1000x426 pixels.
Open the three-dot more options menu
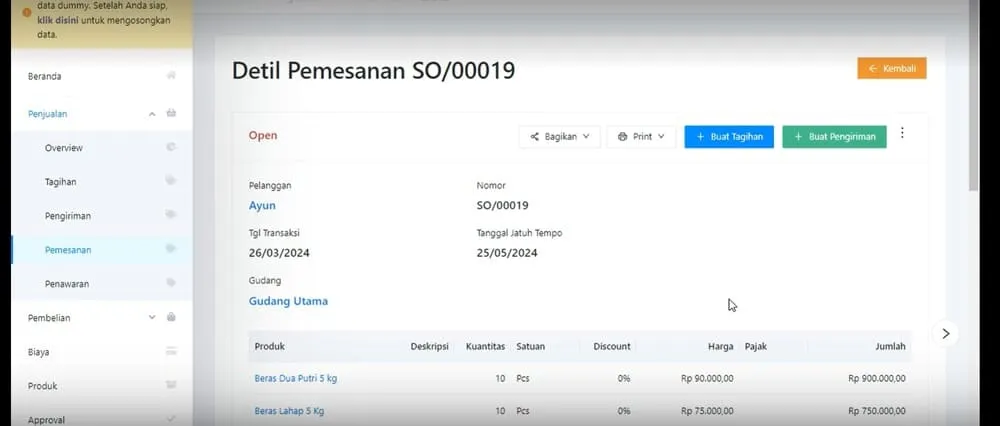click(902, 133)
